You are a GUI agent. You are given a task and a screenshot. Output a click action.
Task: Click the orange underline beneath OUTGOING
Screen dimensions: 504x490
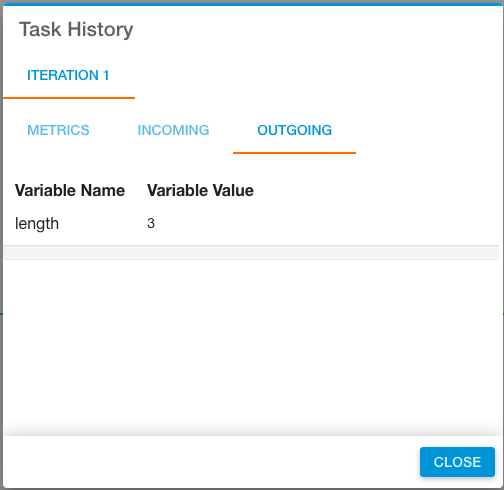point(294,153)
